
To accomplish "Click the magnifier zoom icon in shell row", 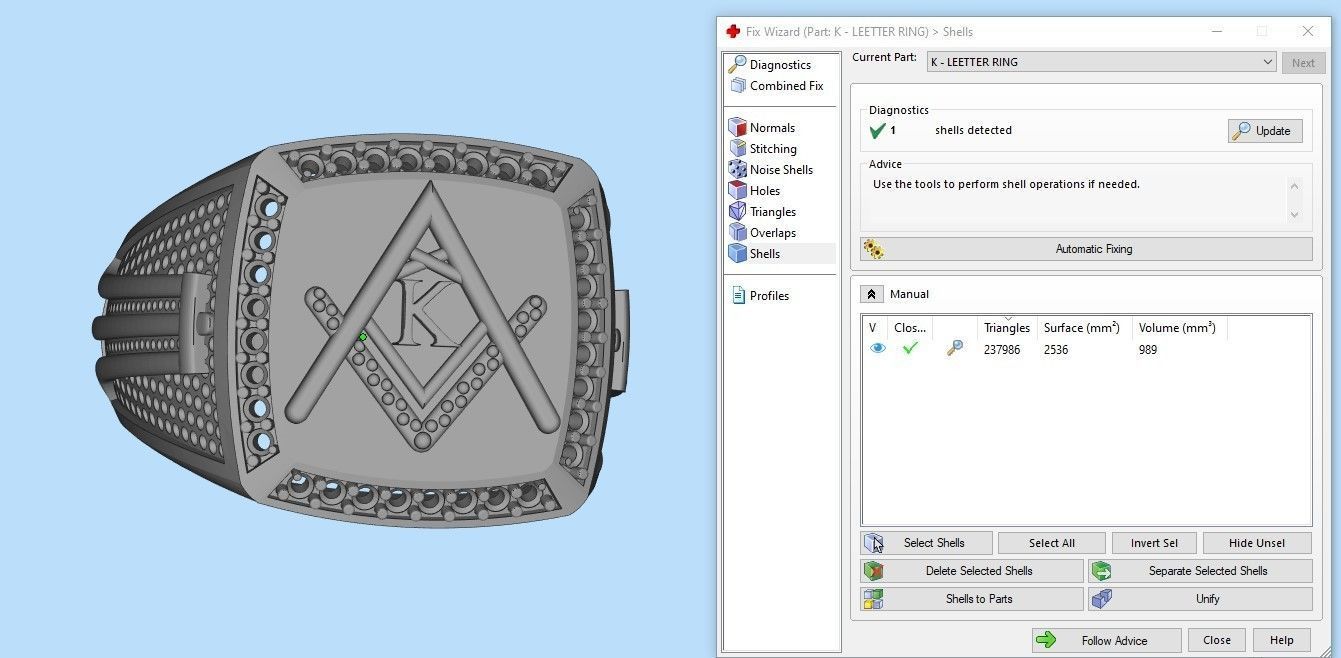I will [x=955, y=349].
